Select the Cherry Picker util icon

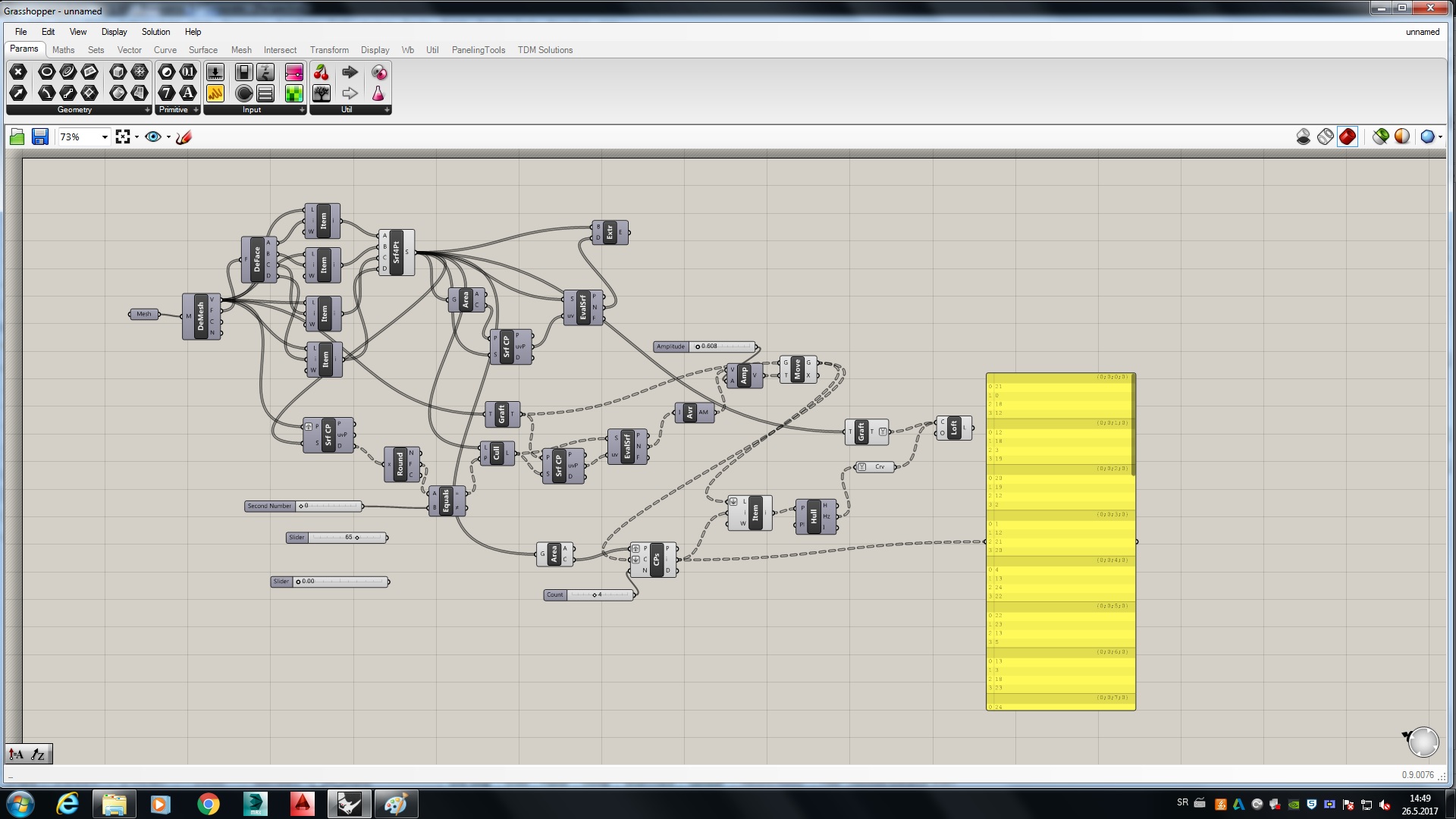[322, 72]
